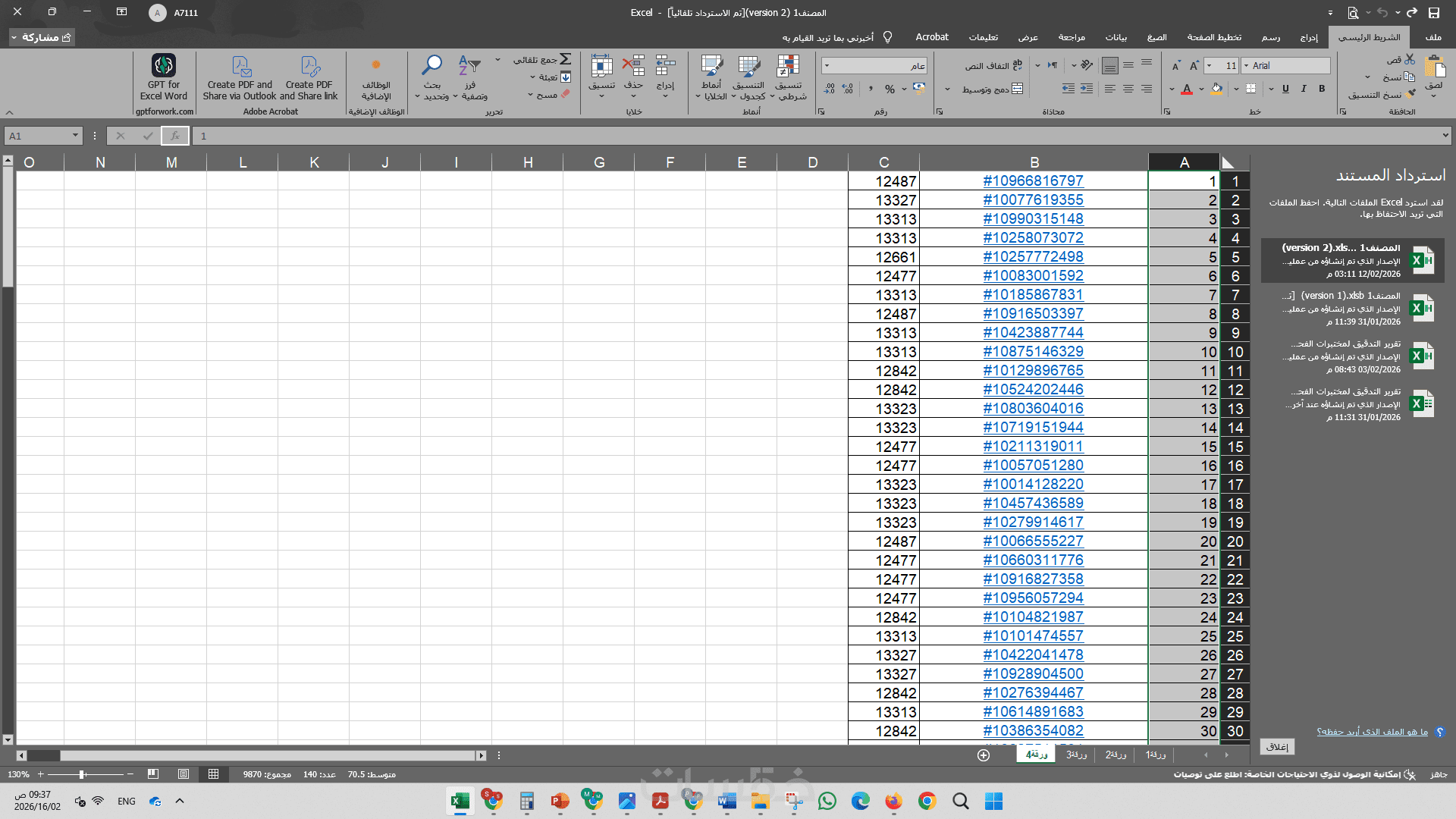The image size is (1456, 819).
Task: Click the Paste clipboard icon
Action: 1435,68
